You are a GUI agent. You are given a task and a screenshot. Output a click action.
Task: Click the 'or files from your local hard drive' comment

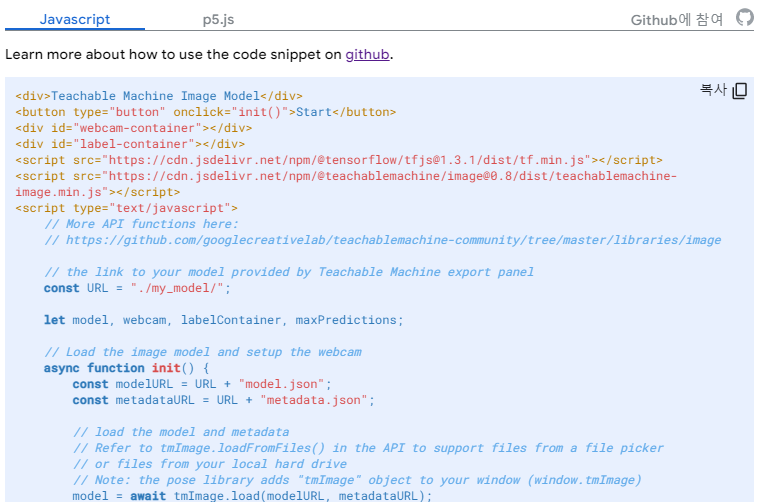point(210,464)
